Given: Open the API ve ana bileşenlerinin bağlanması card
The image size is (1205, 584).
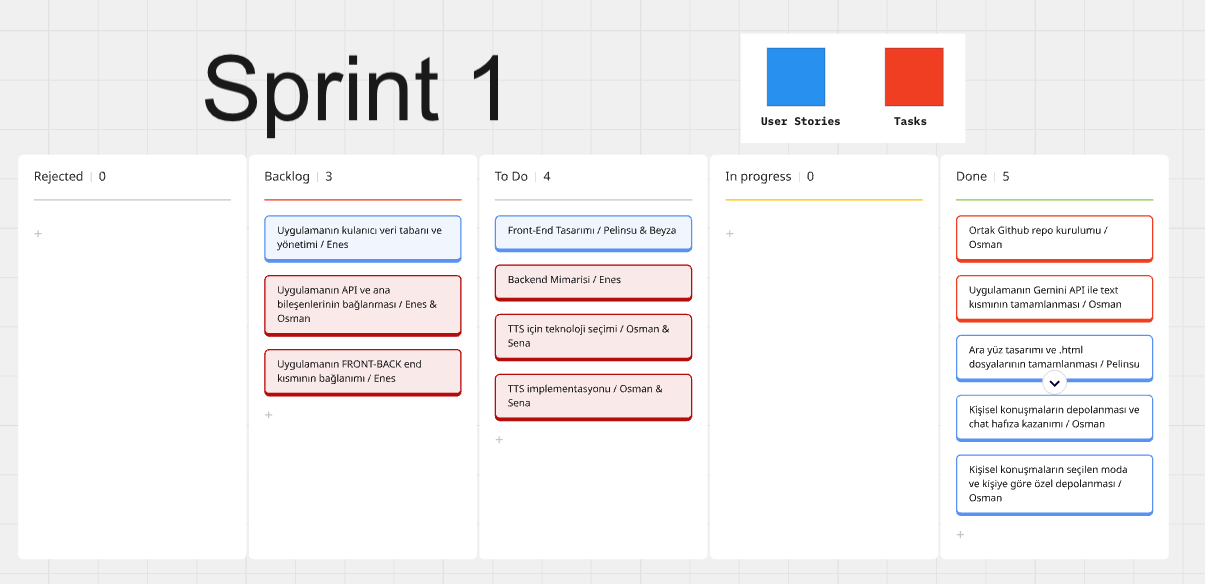Looking at the screenshot, I should click(x=363, y=305).
